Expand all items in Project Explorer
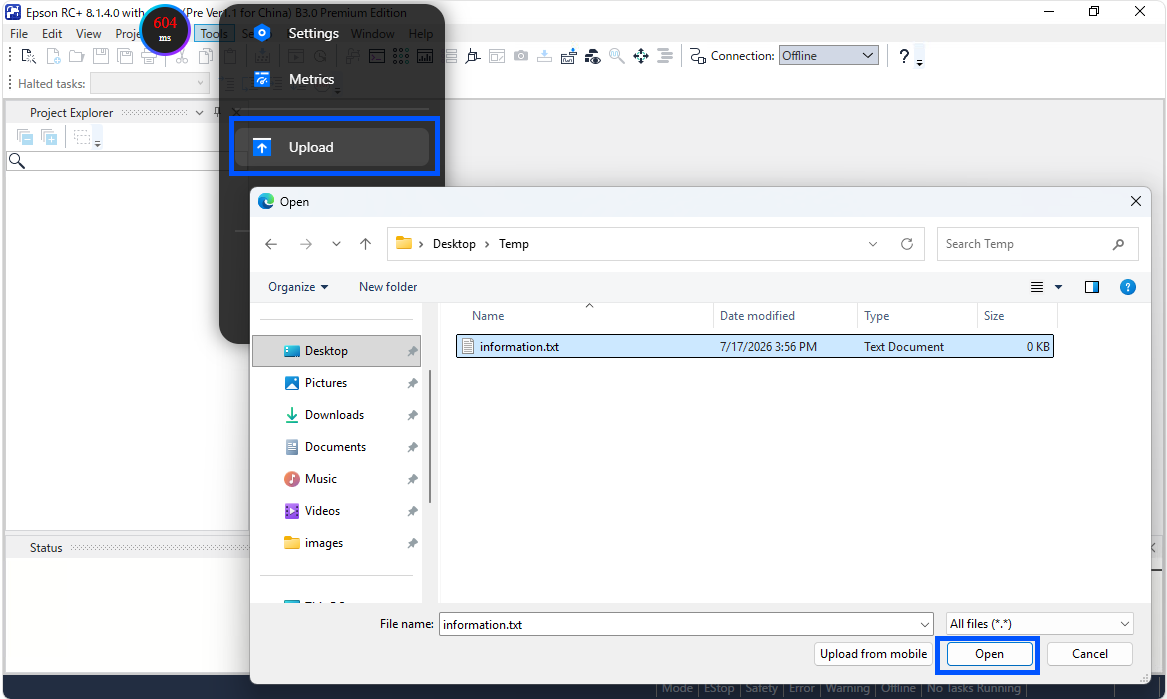Image resolution: width=1167 pixels, height=699 pixels. 49,138
